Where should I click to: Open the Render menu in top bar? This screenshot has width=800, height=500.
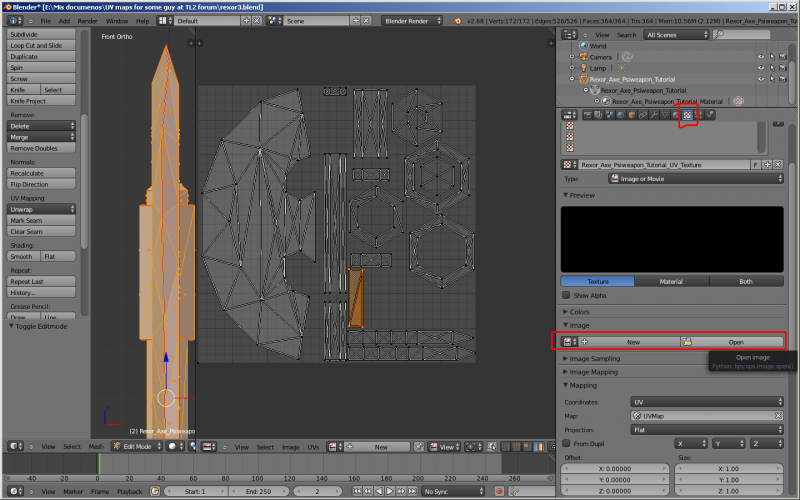[88, 21]
